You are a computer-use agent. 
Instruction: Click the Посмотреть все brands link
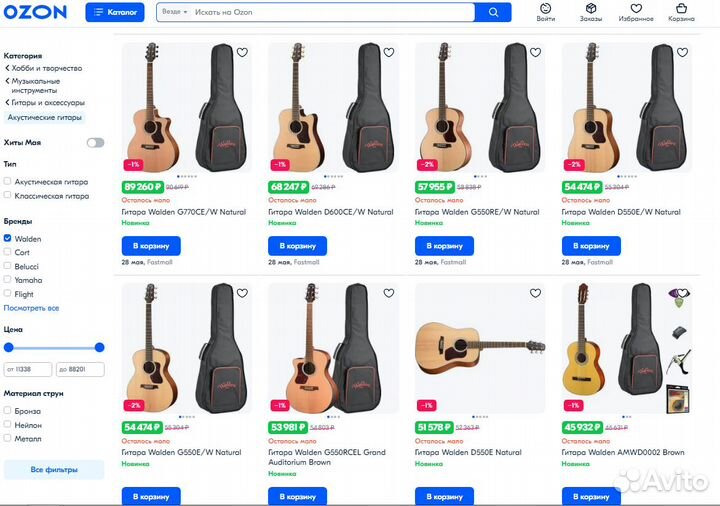31,308
